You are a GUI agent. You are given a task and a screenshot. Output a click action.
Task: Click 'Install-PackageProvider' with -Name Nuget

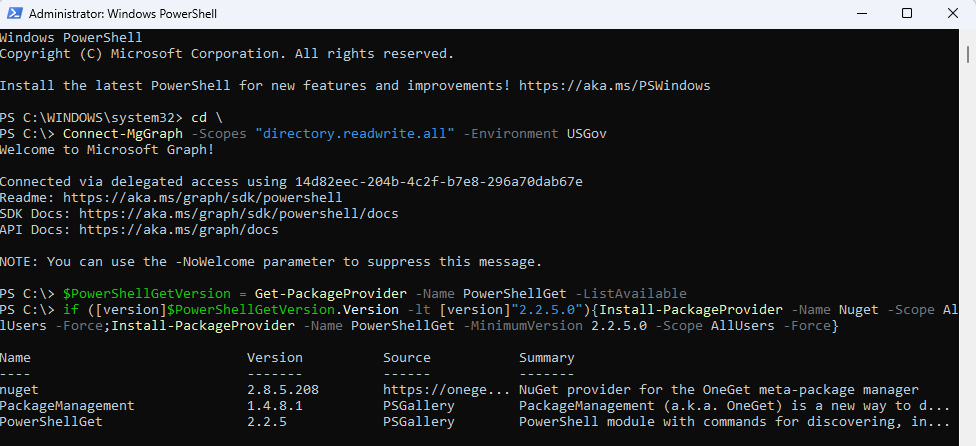coord(690,310)
